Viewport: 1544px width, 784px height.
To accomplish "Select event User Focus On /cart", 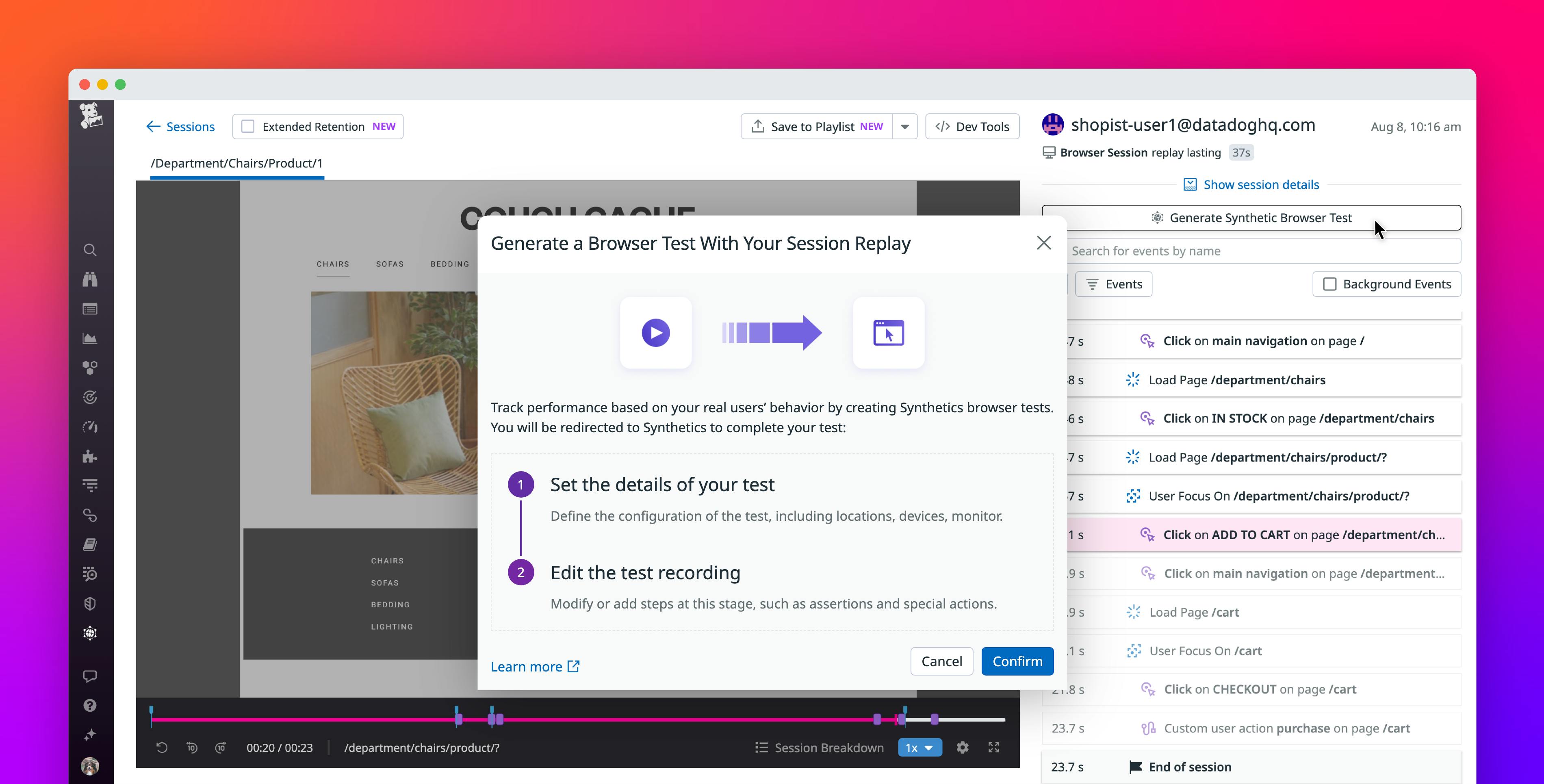I will click(1264, 651).
